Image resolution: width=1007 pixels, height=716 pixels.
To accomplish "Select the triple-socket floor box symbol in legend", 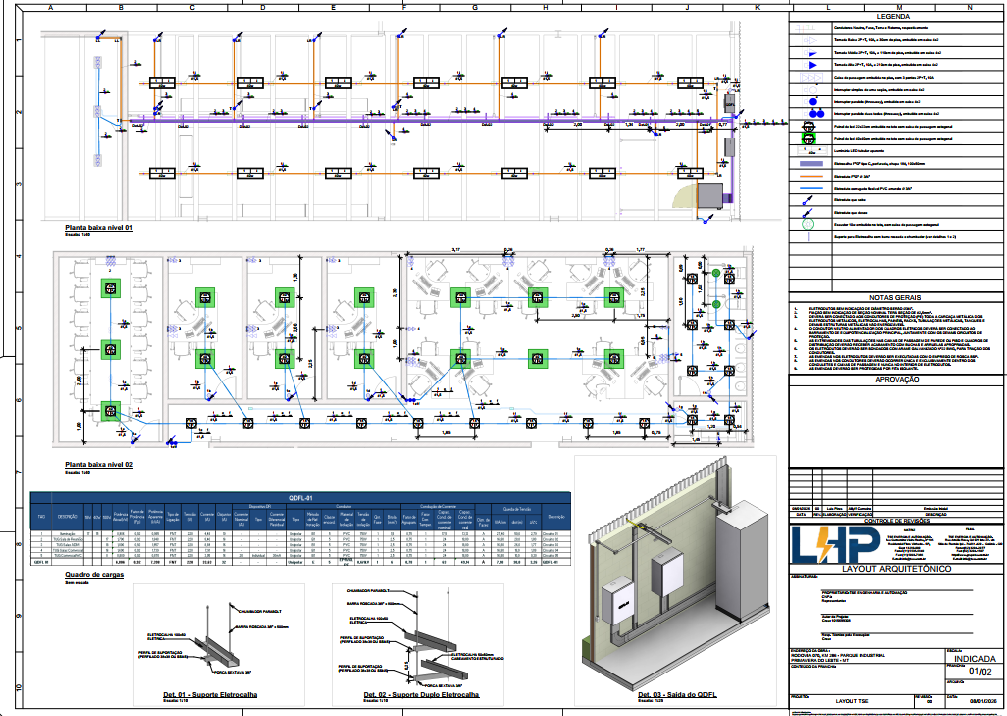I will 810,77.
